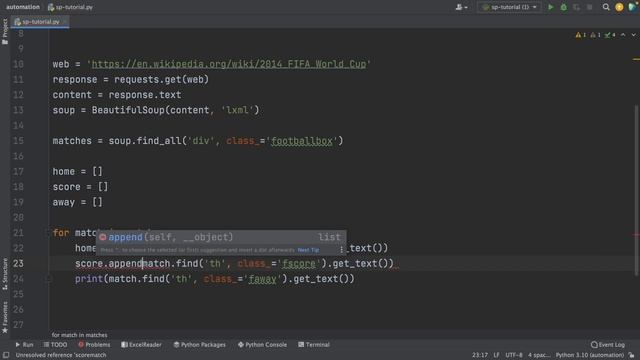Close the sp-tutorial.py editor tab
The height and width of the screenshot is (360, 640).
[x=64, y=22]
